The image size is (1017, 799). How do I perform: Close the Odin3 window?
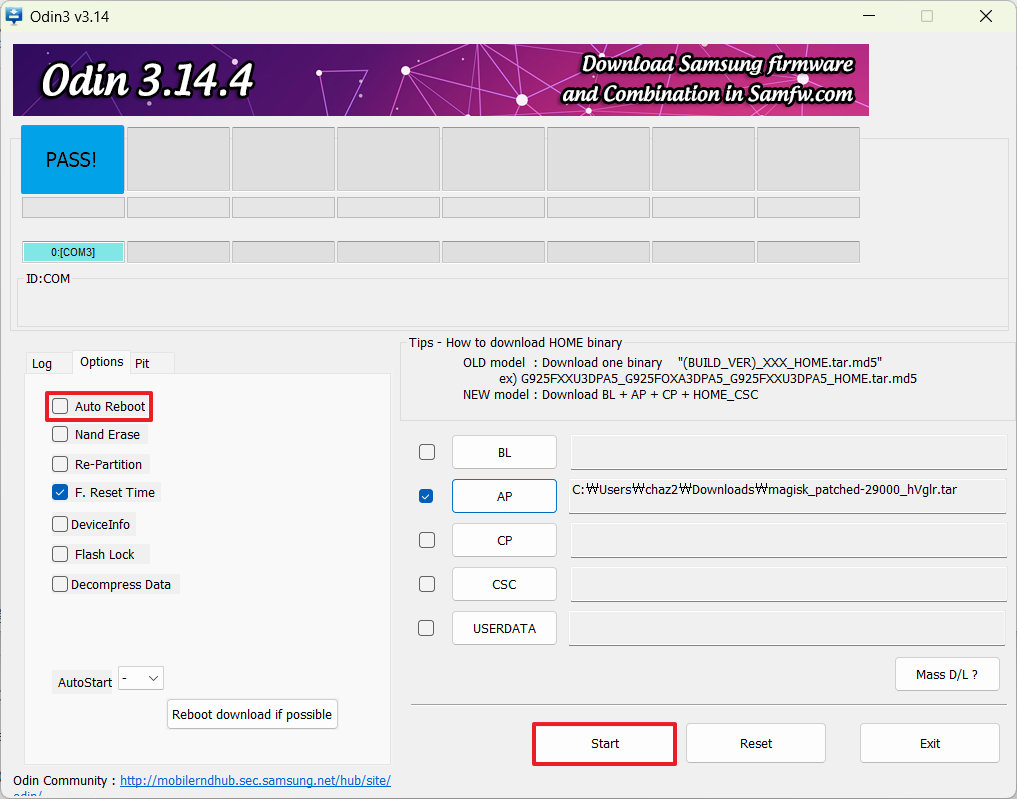coord(986,16)
